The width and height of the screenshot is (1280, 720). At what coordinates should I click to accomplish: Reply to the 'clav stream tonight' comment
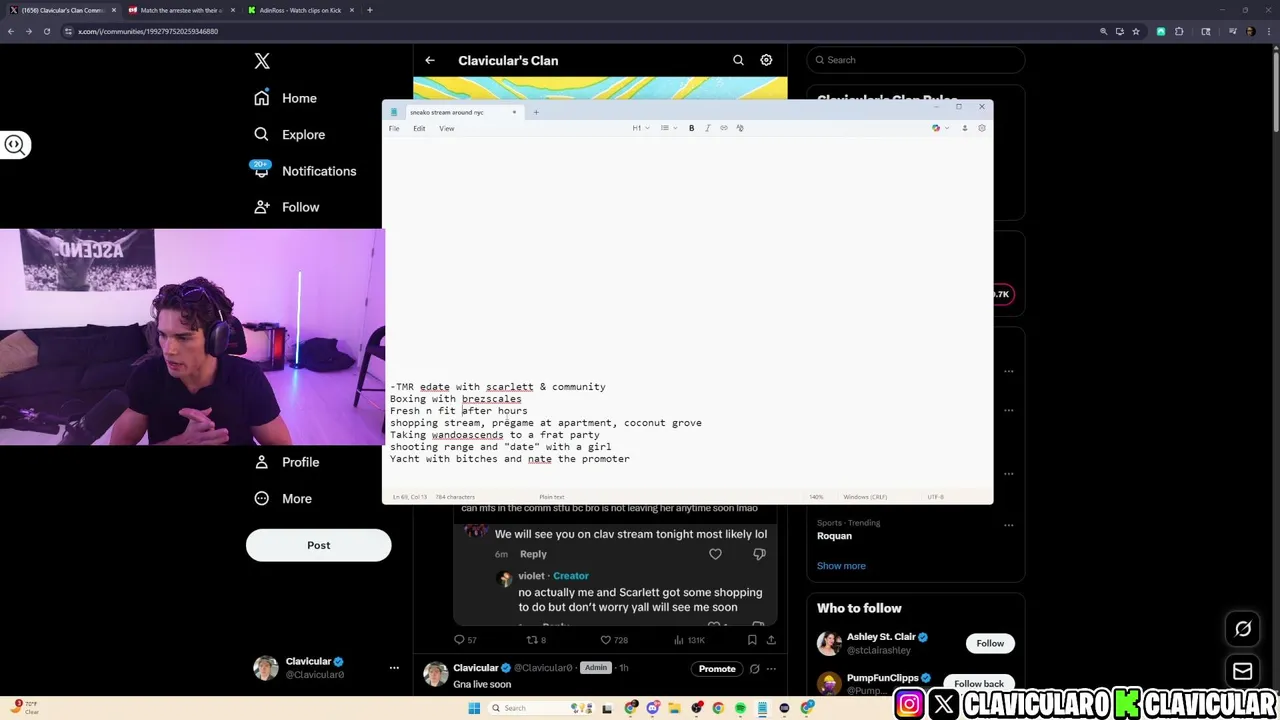click(533, 554)
